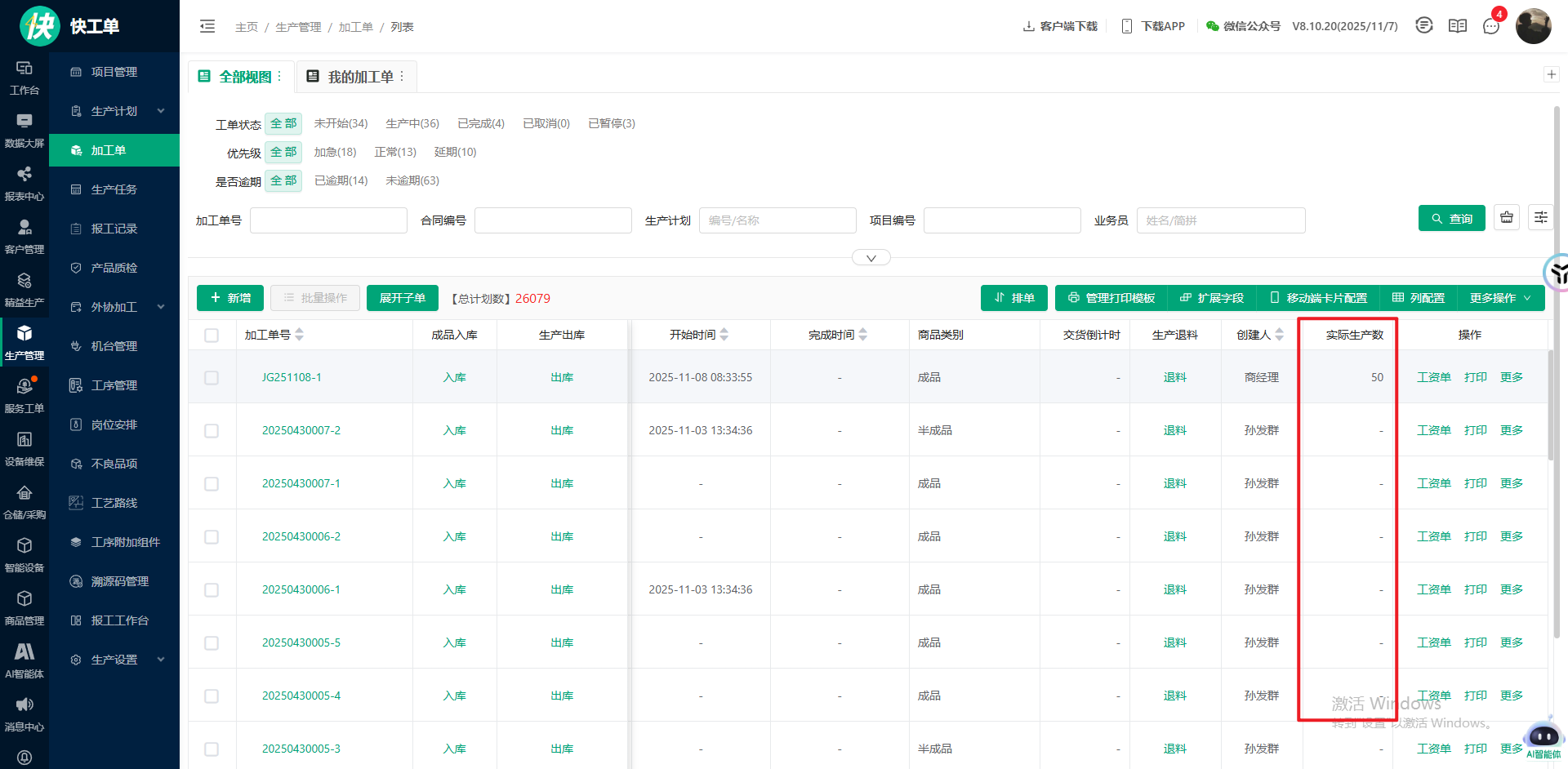Collapse the sidebar with the menu fold icon
This screenshot has height=769, width=1568.
point(207,26)
